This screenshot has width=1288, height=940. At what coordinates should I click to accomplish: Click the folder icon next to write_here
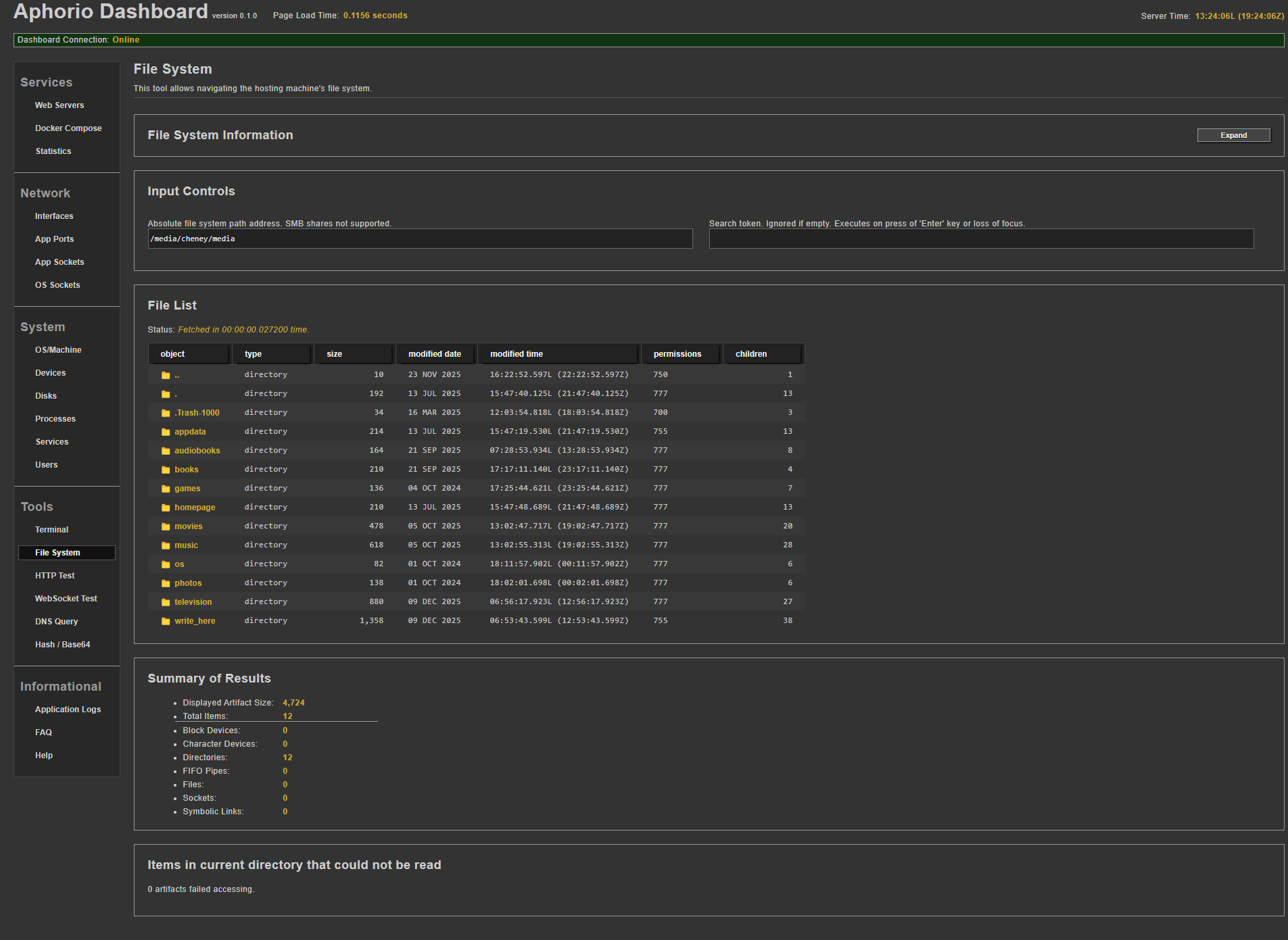click(166, 621)
